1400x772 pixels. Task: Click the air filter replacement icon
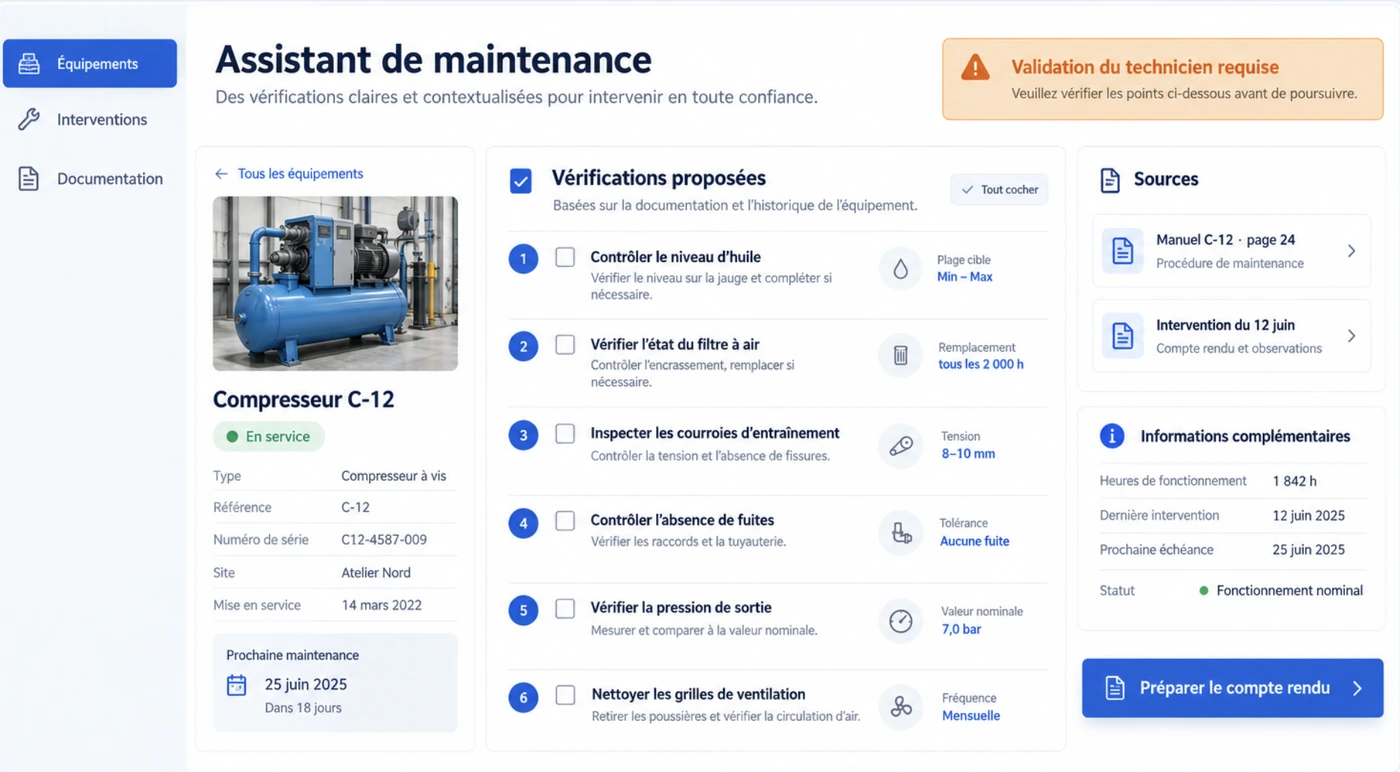900,355
